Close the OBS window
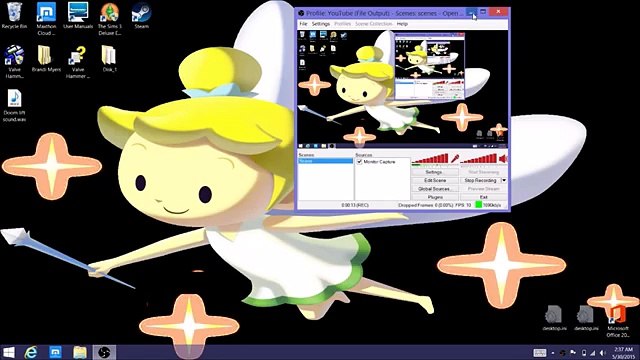 coord(498,12)
